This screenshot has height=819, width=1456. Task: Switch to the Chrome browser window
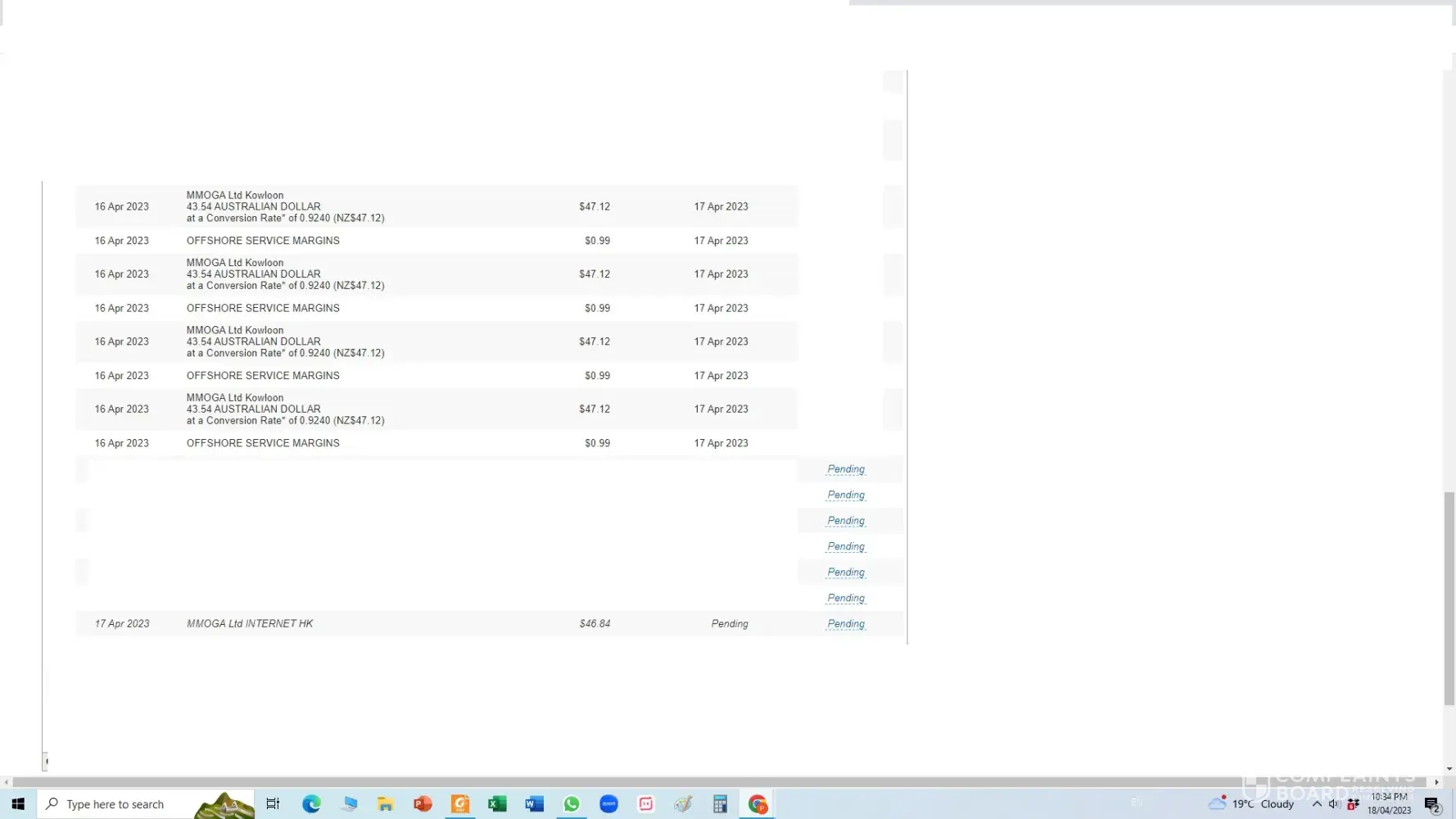pos(757,804)
